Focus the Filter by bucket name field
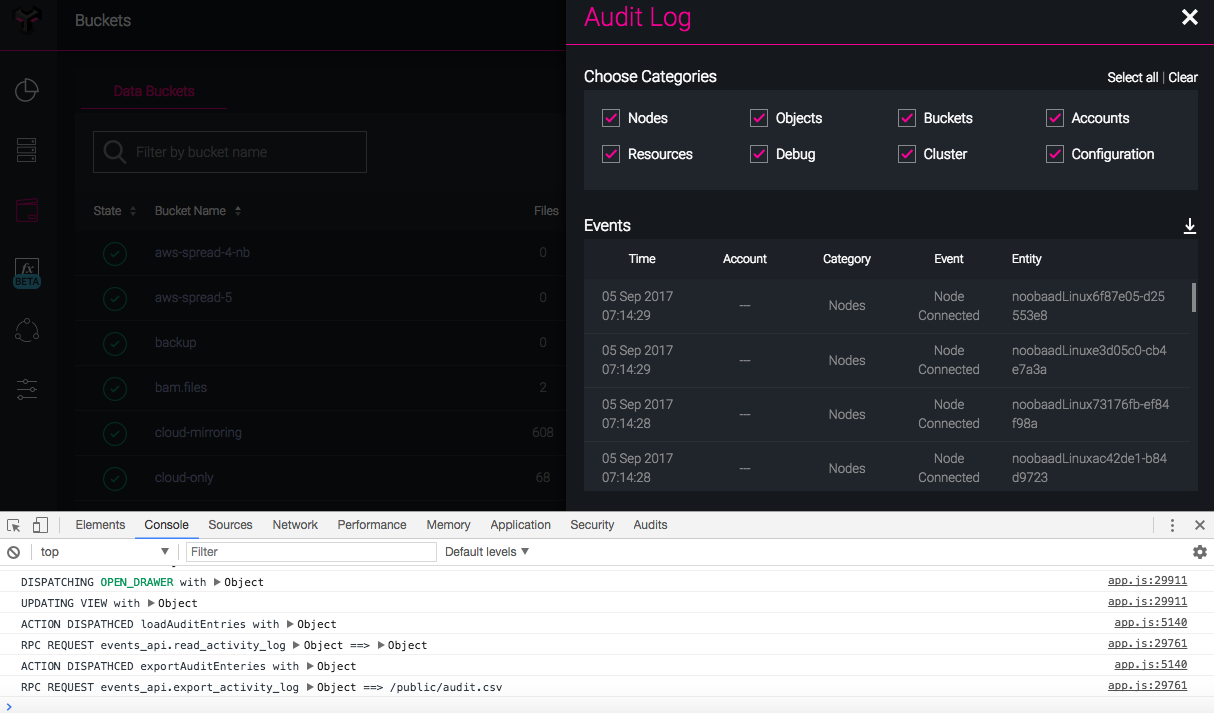 pyautogui.click(x=230, y=152)
